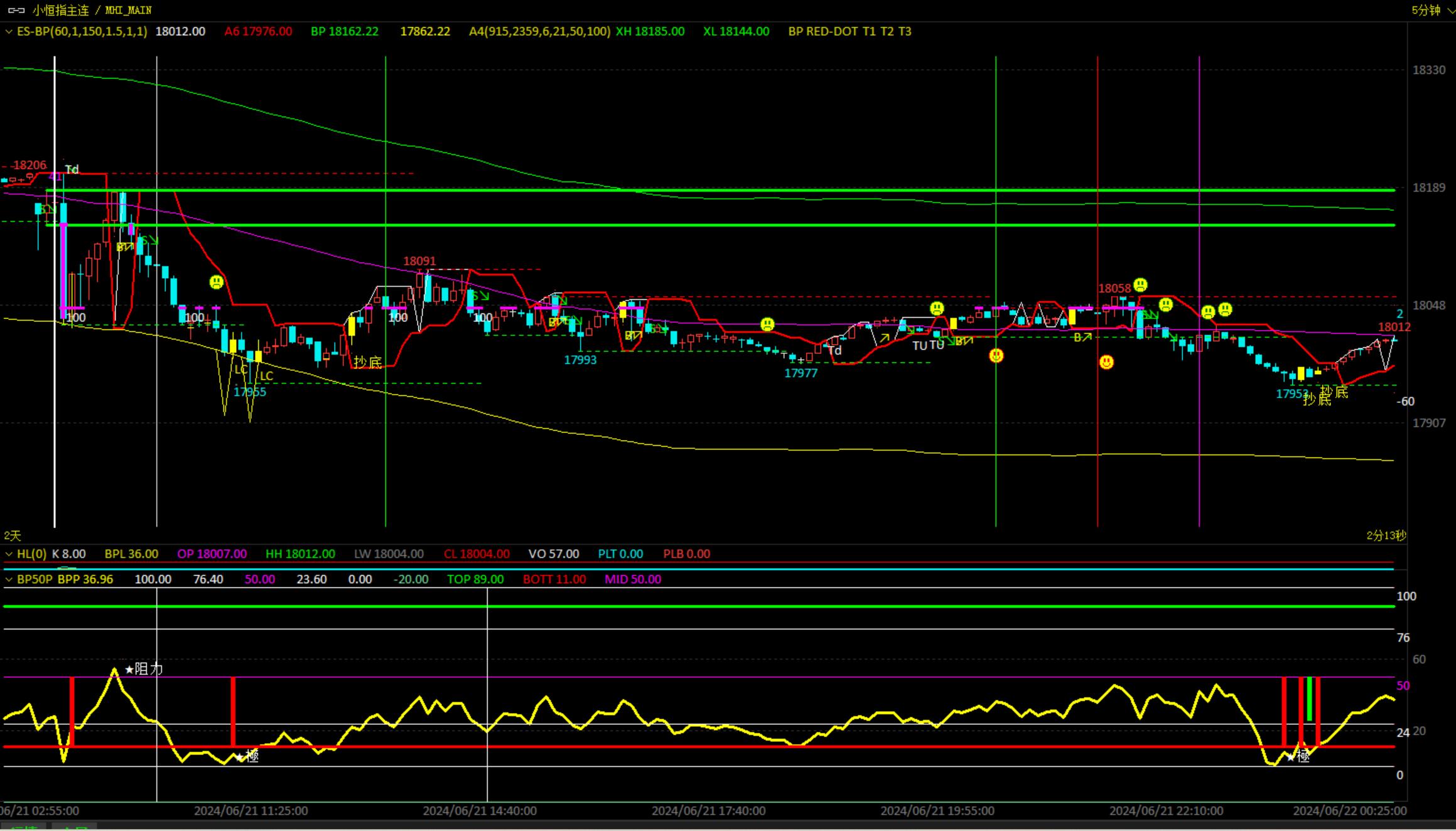Click the yellow 17862.22 value
Viewport: 1456px width, 831px height.
pos(425,31)
